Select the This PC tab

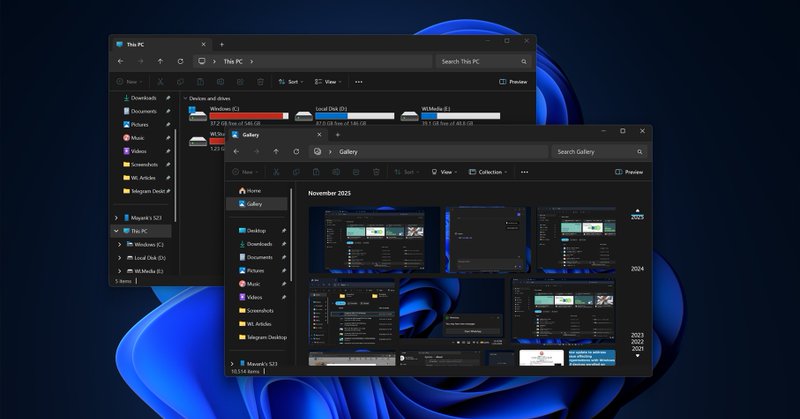click(160, 44)
